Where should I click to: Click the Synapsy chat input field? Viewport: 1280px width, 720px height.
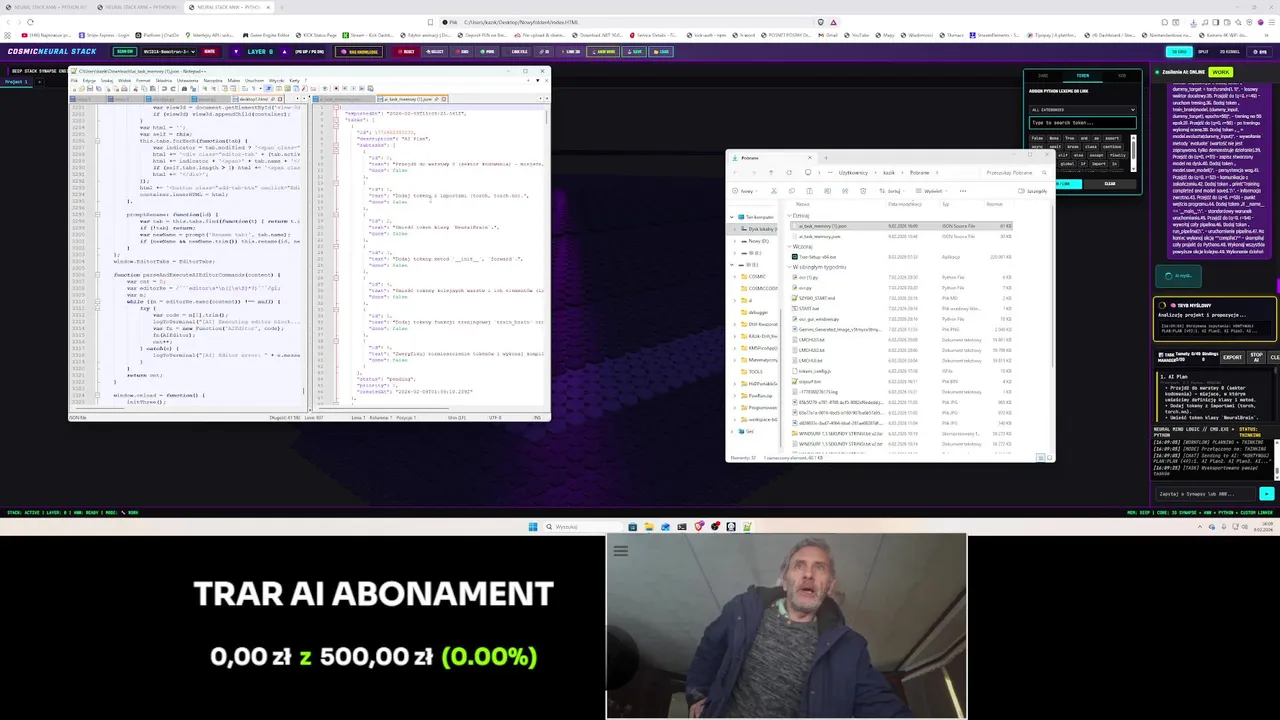click(x=1206, y=494)
